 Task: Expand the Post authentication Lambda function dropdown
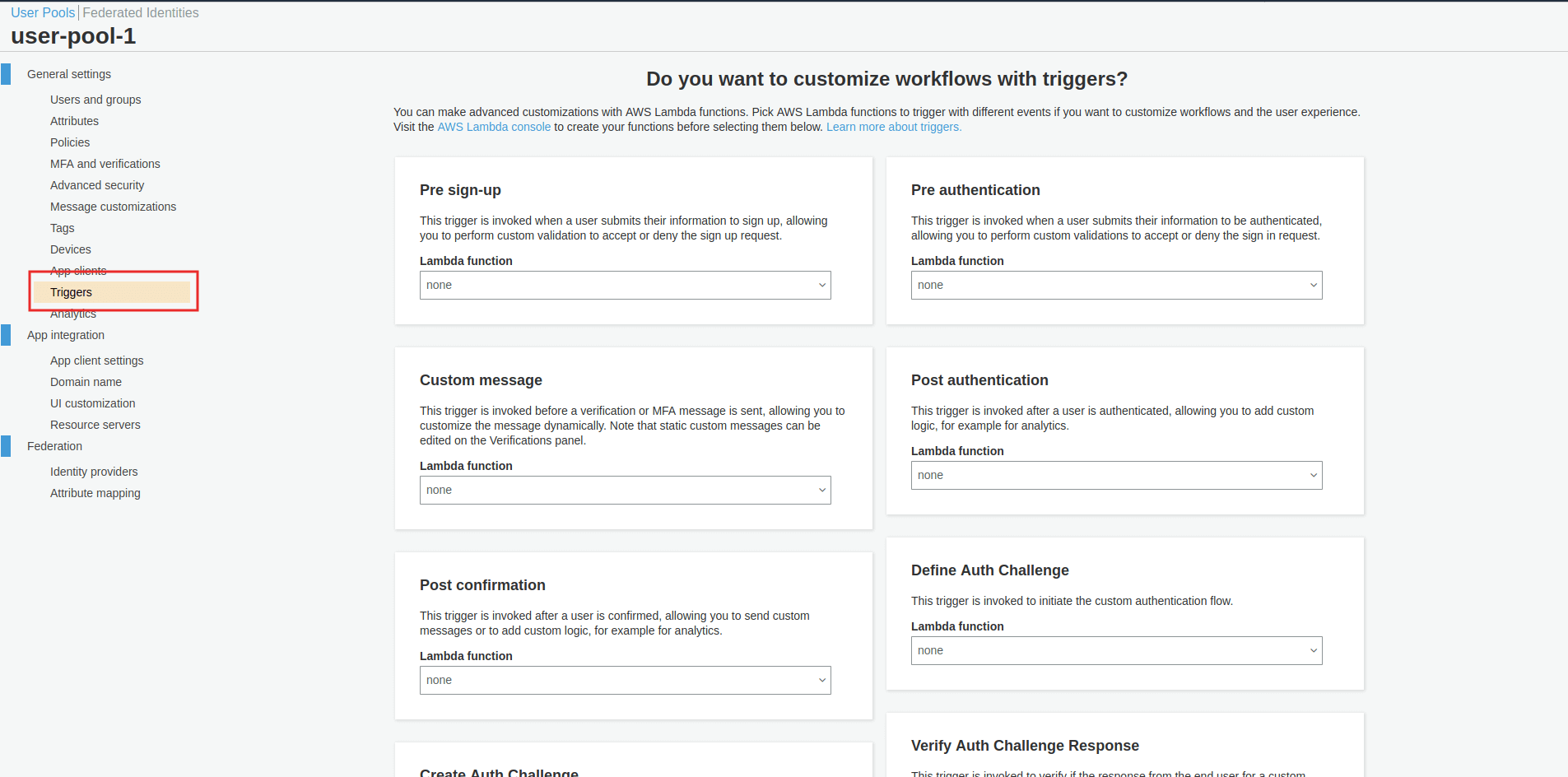tap(1116, 475)
